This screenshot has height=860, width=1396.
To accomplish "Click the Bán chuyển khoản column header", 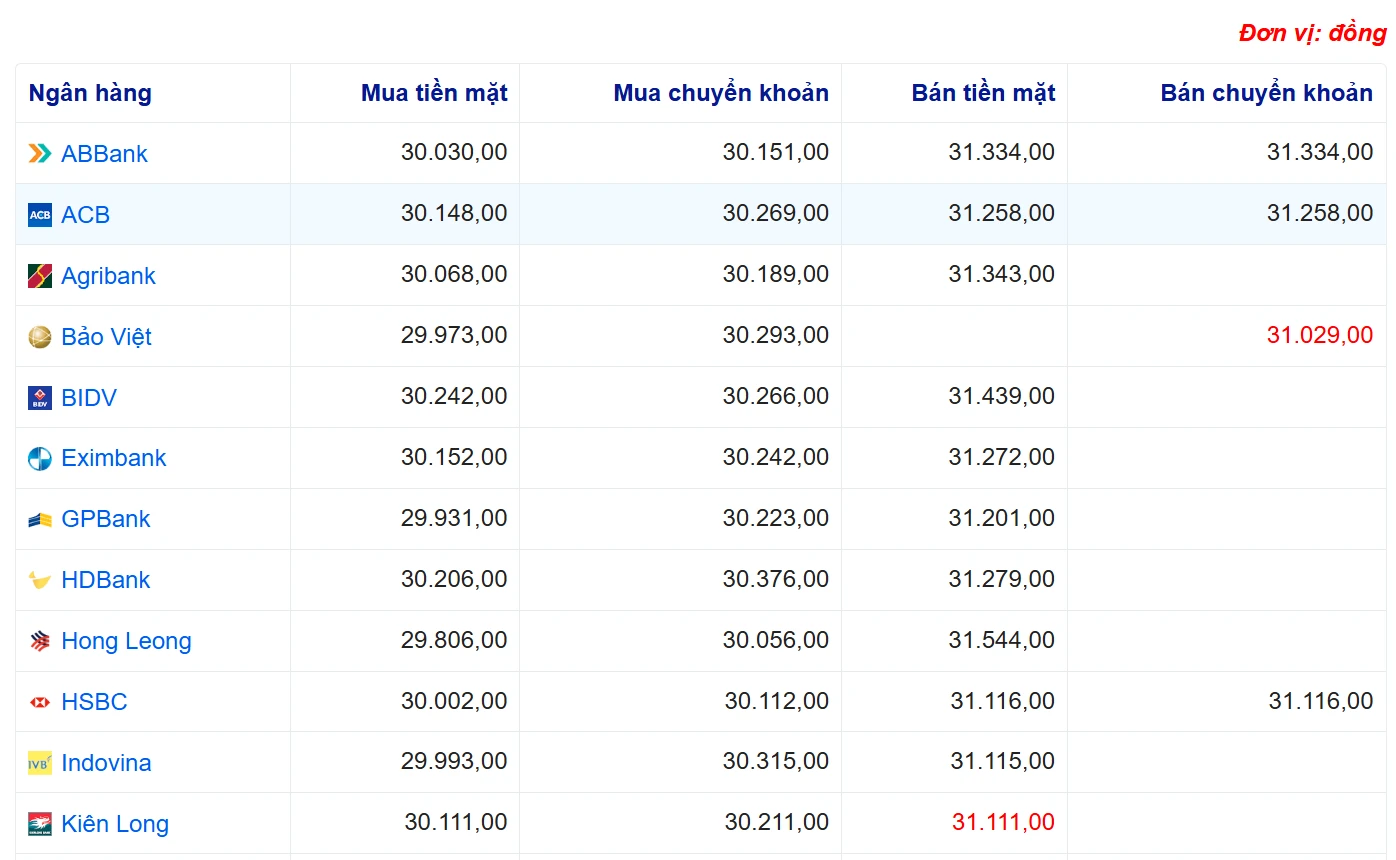I will [1266, 93].
